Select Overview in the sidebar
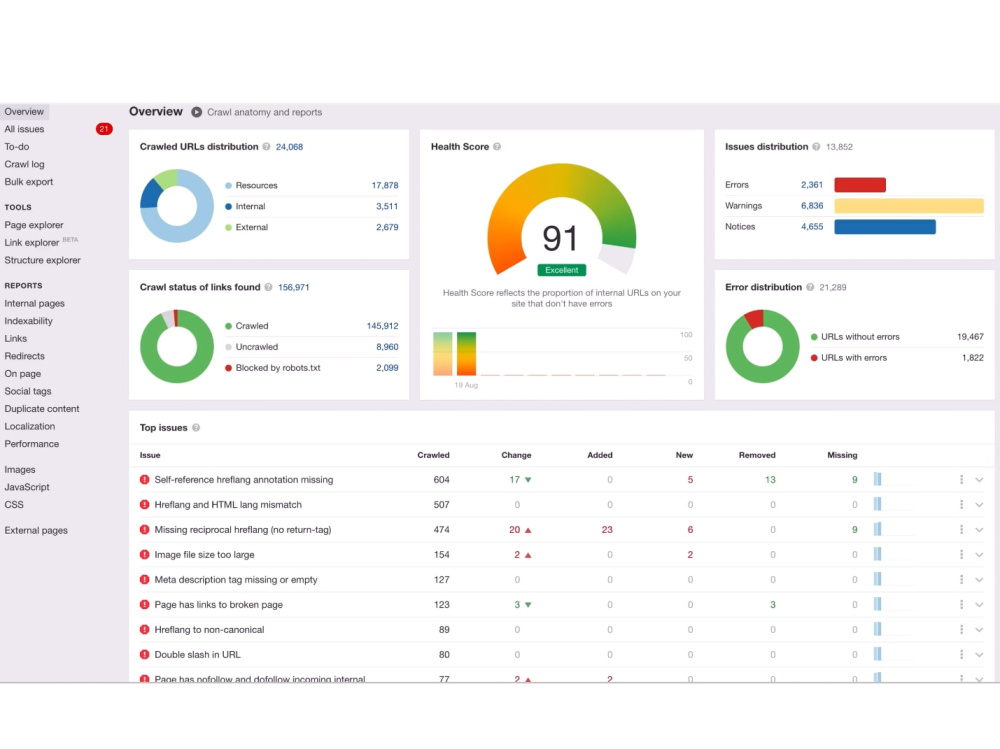The height and width of the screenshot is (749, 1000). [x=24, y=112]
